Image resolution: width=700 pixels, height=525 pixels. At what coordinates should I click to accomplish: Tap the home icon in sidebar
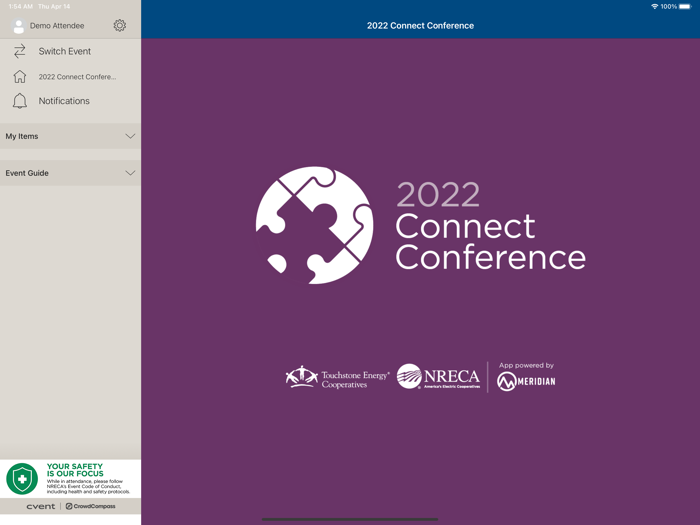pyautogui.click(x=20, y=76)
